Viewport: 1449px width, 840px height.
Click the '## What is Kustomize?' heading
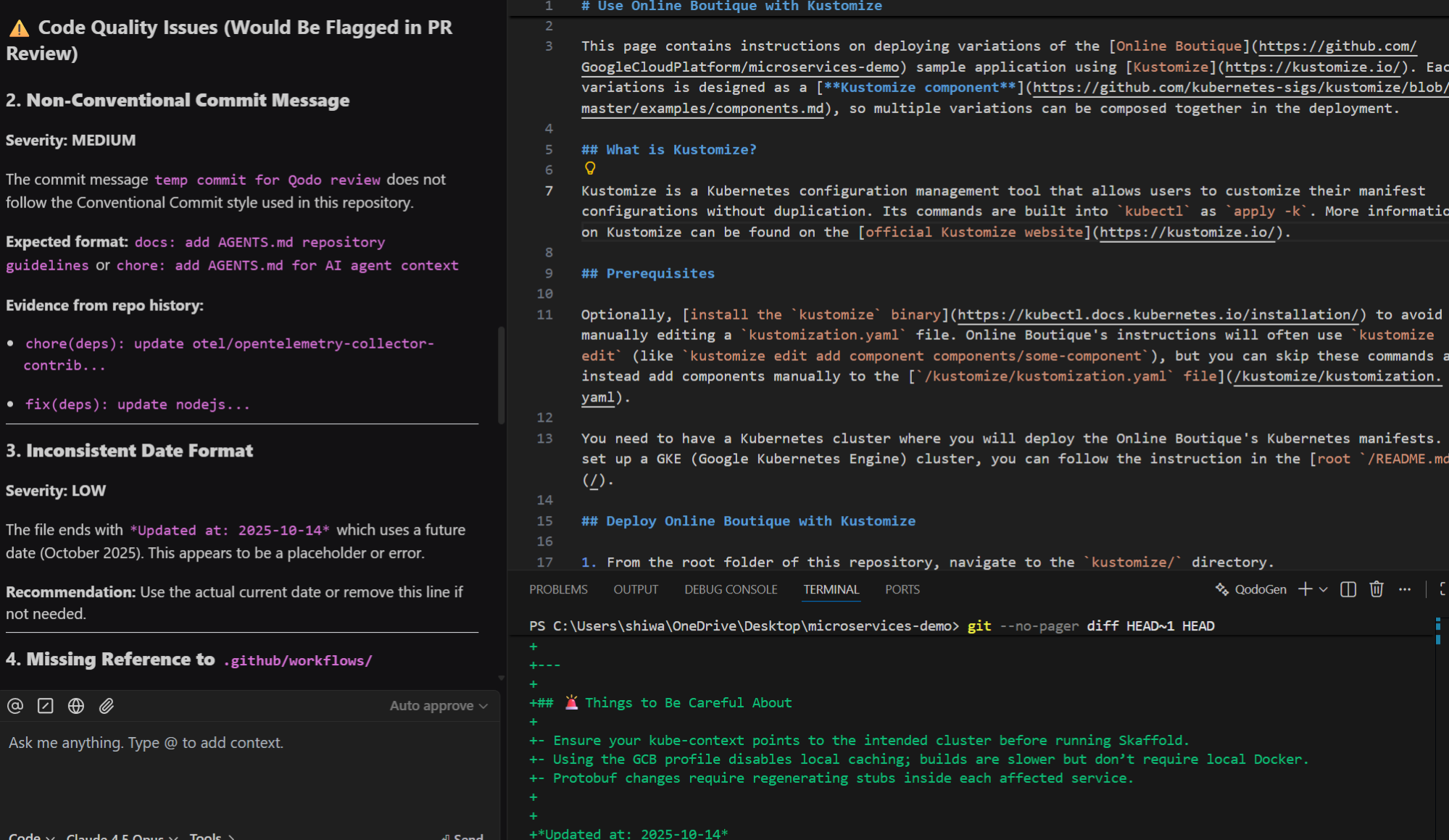[x=668, y=150]
